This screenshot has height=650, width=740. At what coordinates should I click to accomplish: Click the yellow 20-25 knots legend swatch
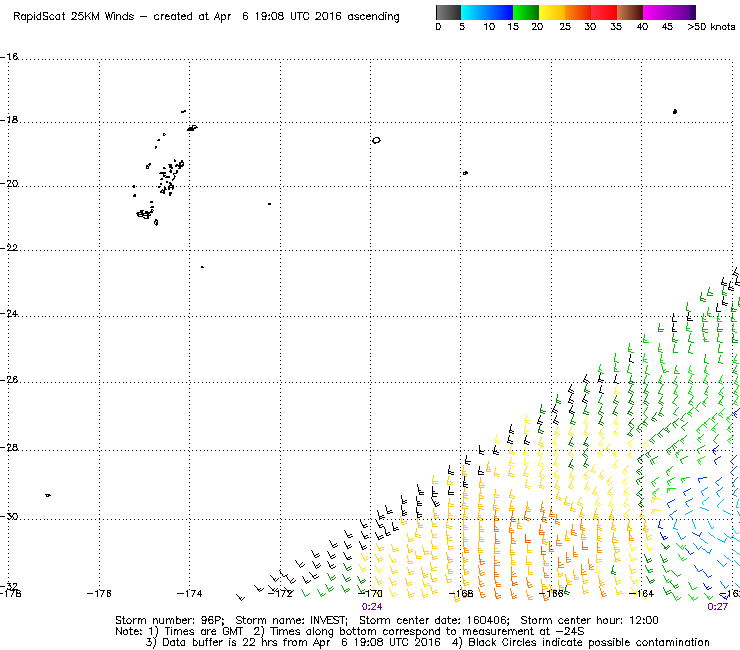(x=552, y=12)
